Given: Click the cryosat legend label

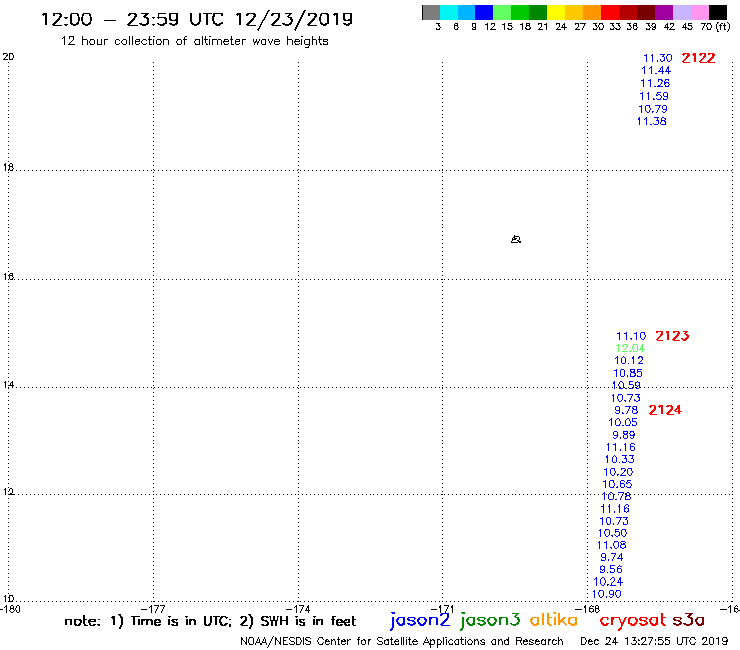Looking at the screenshot, I should click(x=632, y=620).
